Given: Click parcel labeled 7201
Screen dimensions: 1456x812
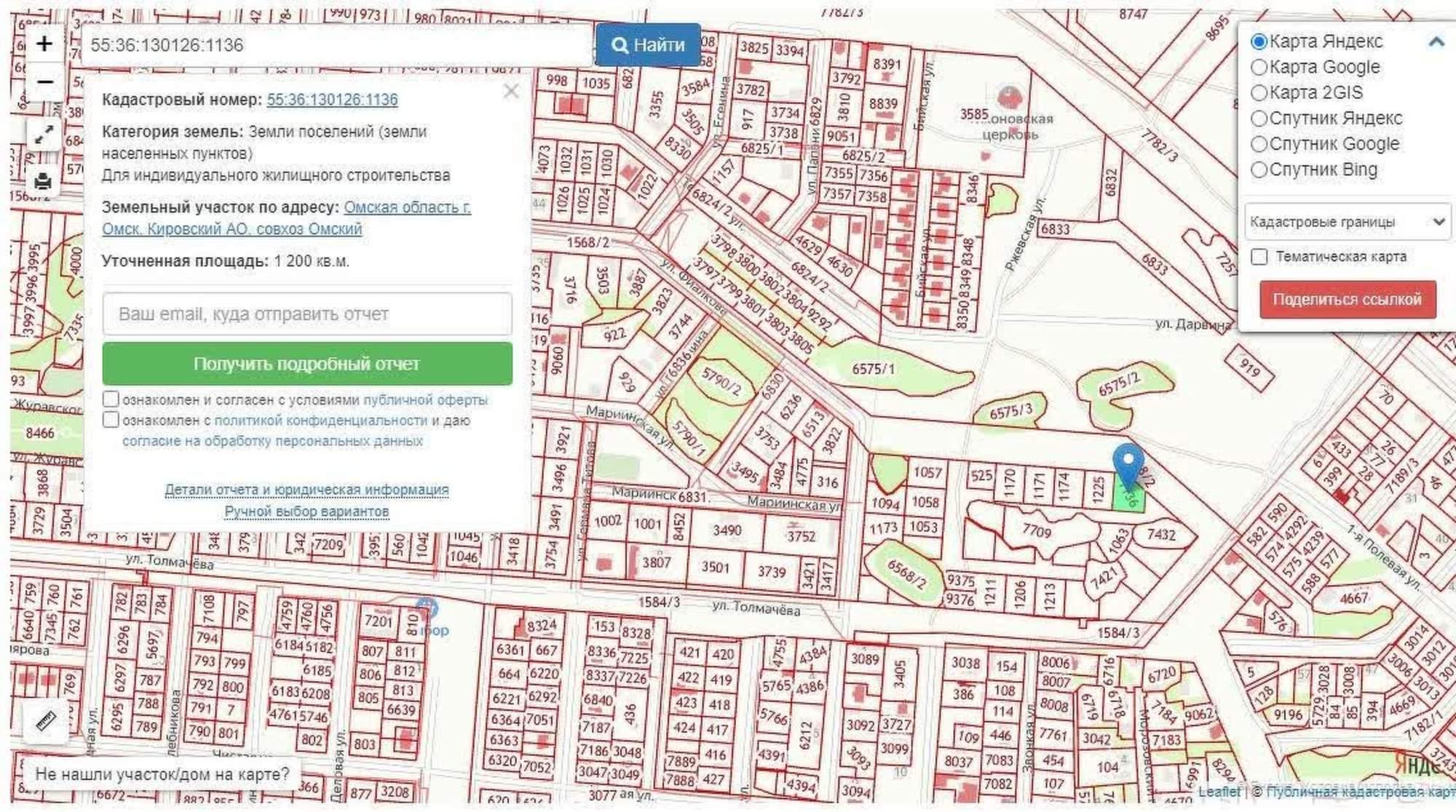Looking at the screenshot, I should 379,621.
